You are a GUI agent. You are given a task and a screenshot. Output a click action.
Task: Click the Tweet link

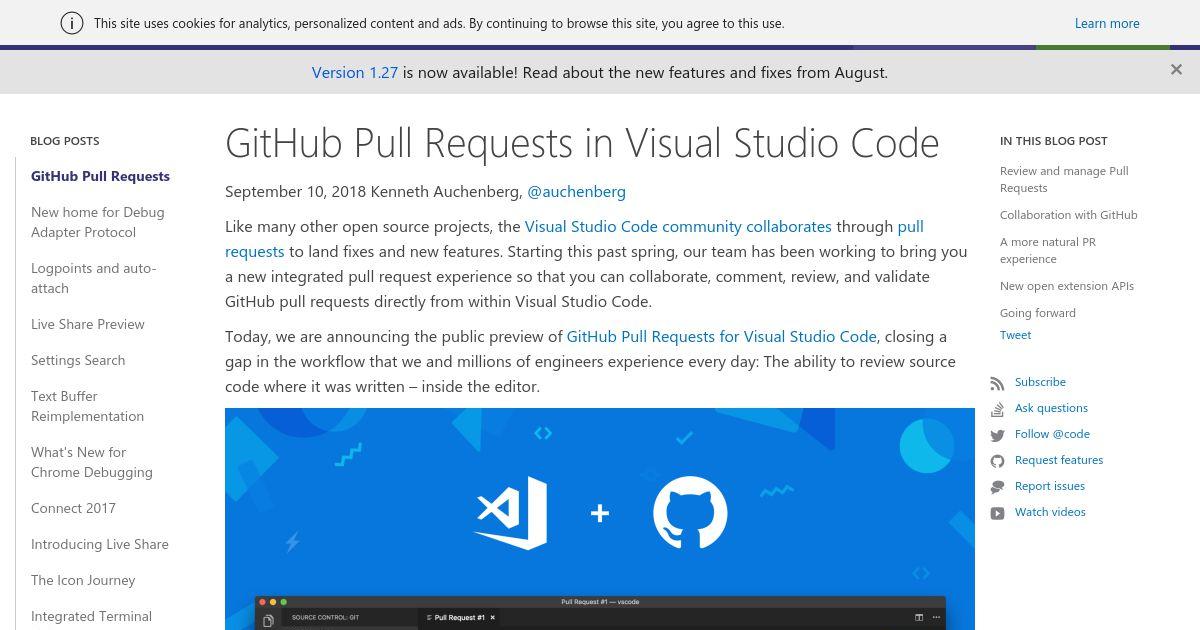(x=1015, y=335)
